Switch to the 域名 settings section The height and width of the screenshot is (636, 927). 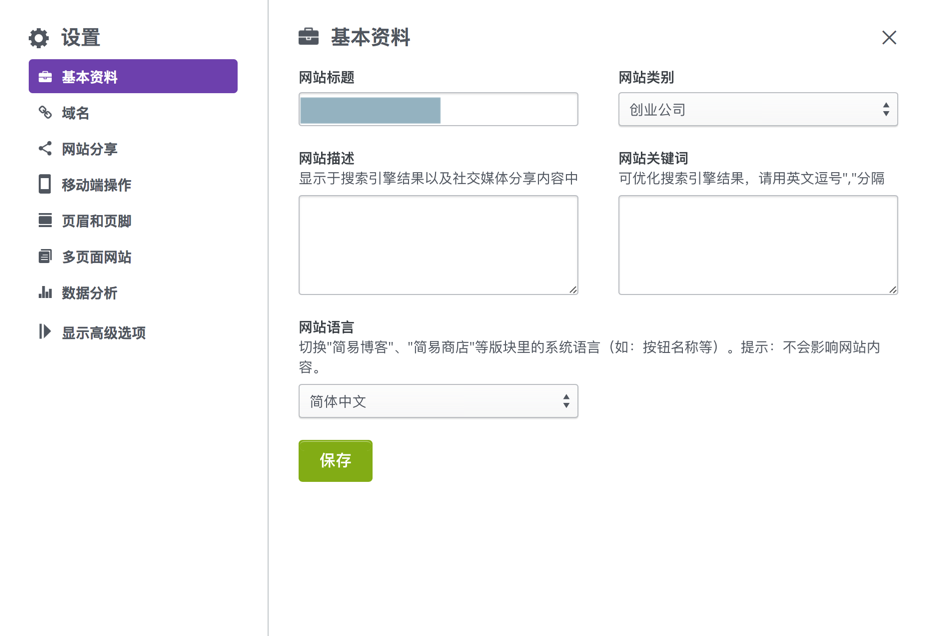pos(76,113)
